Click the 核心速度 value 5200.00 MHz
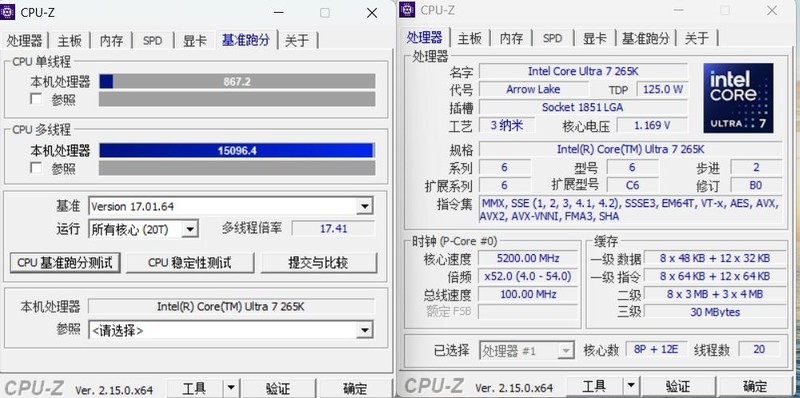 tap(528, 258)
